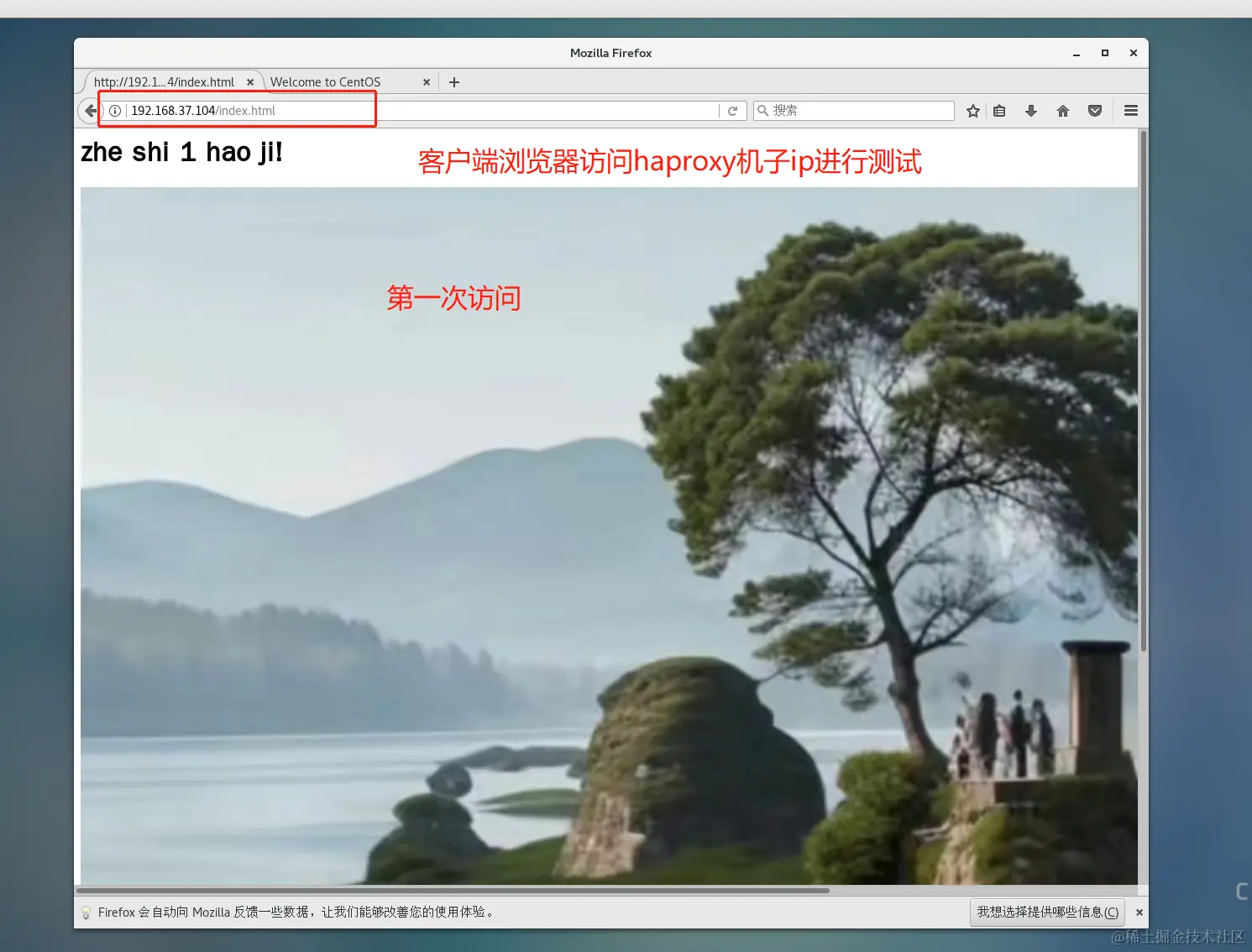Screen dimensions: 1252x952
Task: Follow the 我想选择提供哪些信息 link
Action: coord(1046,913)
